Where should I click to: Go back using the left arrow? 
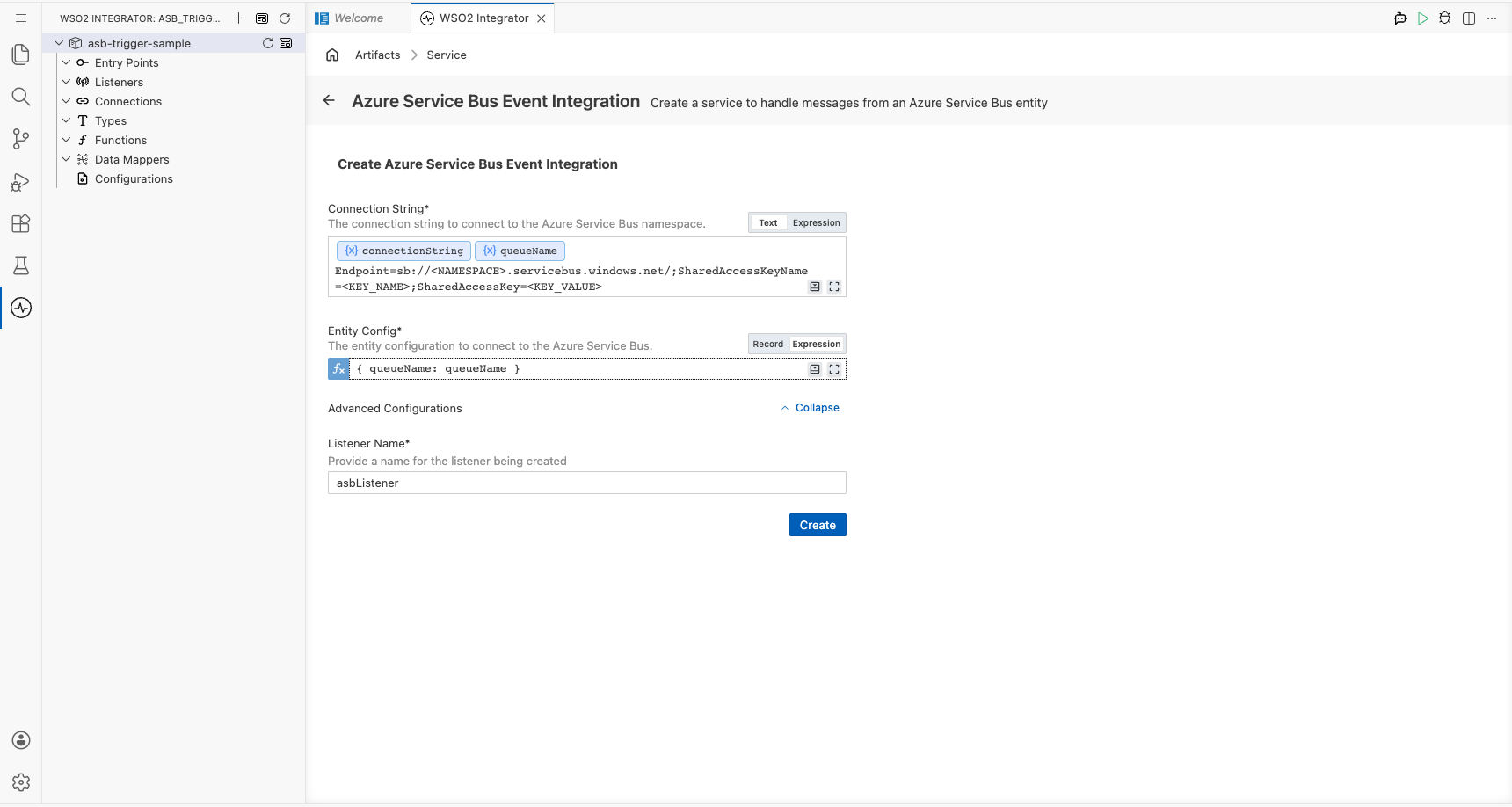pos(329,101)
